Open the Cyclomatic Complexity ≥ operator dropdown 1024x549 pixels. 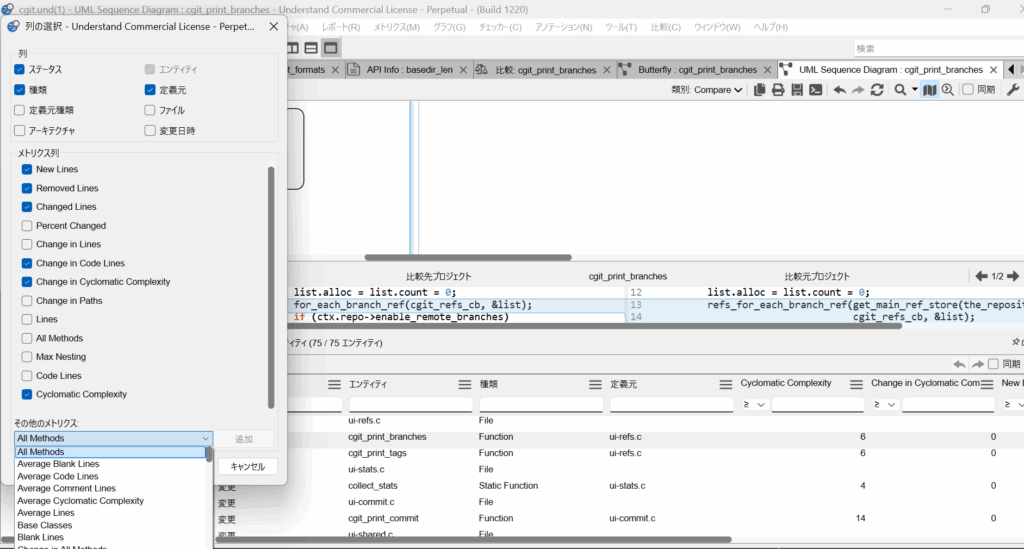[755, 405]
